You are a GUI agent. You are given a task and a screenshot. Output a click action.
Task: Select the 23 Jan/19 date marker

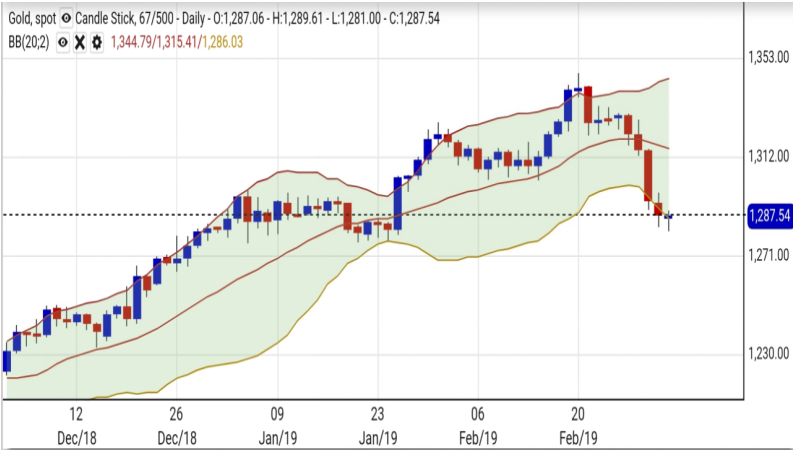[x=377, y=423]
